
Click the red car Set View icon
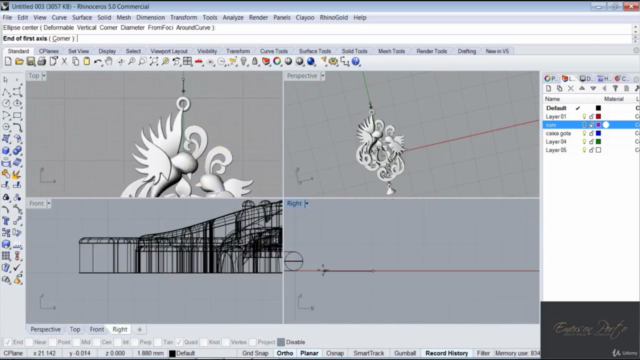[199, 61]
